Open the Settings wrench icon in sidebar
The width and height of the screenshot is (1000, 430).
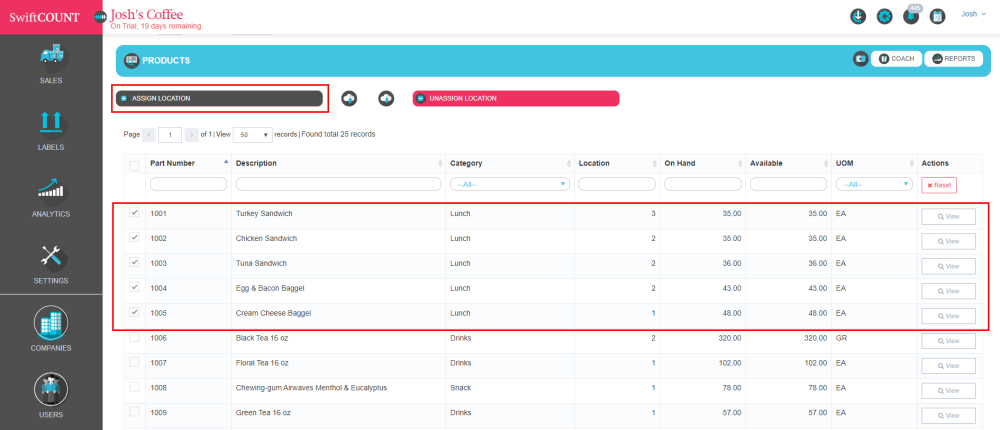[x=51, y=256]
